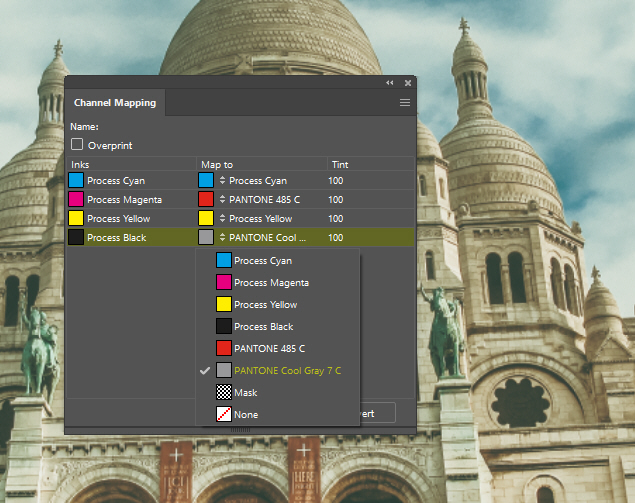Enable the Overprint checkbox
The image size is (635, 503).
(77, 145)
